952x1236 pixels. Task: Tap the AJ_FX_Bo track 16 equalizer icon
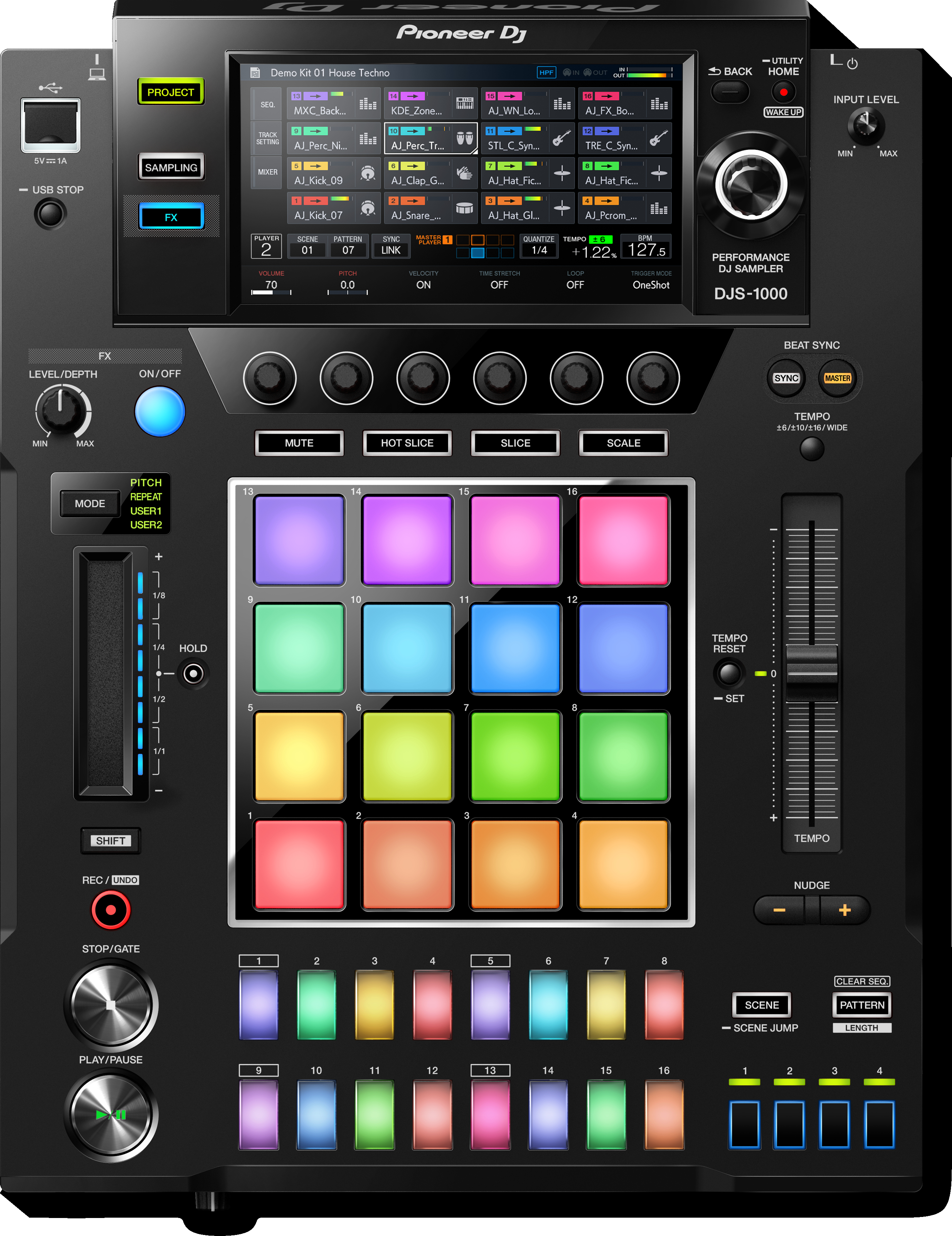tap(659, 103)
